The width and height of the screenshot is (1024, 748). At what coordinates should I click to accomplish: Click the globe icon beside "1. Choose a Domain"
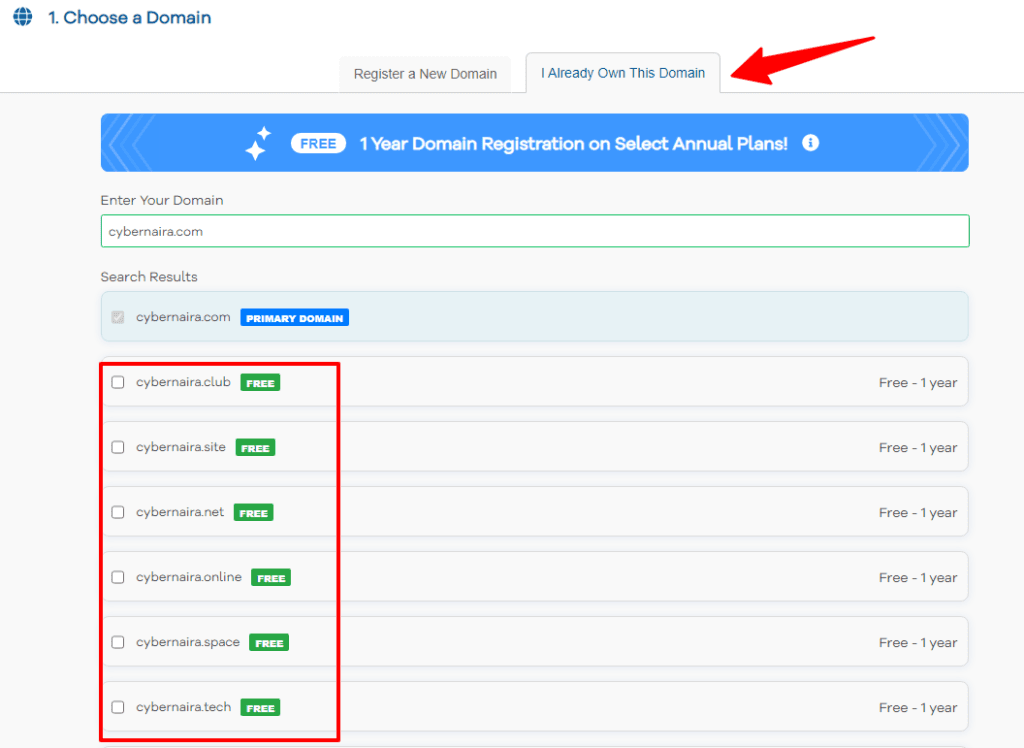pyautogui.click(x=21, y=17)
